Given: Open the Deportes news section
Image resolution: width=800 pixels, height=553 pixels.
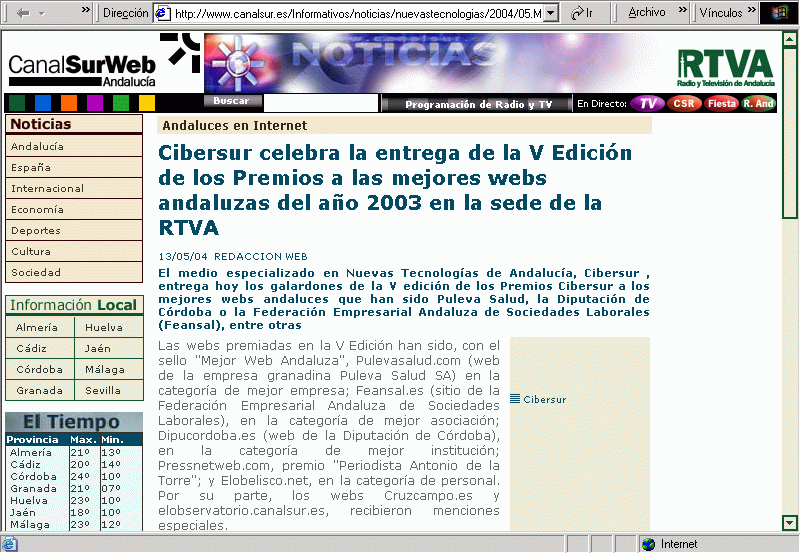Looking at the screenshot, I should tap(73, 230).
